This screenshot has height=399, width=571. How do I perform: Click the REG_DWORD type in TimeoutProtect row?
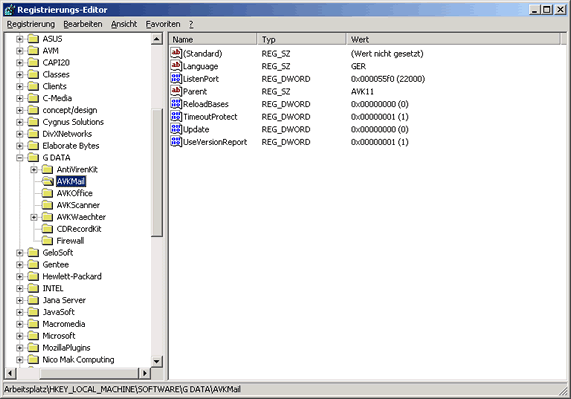point(286,117)
